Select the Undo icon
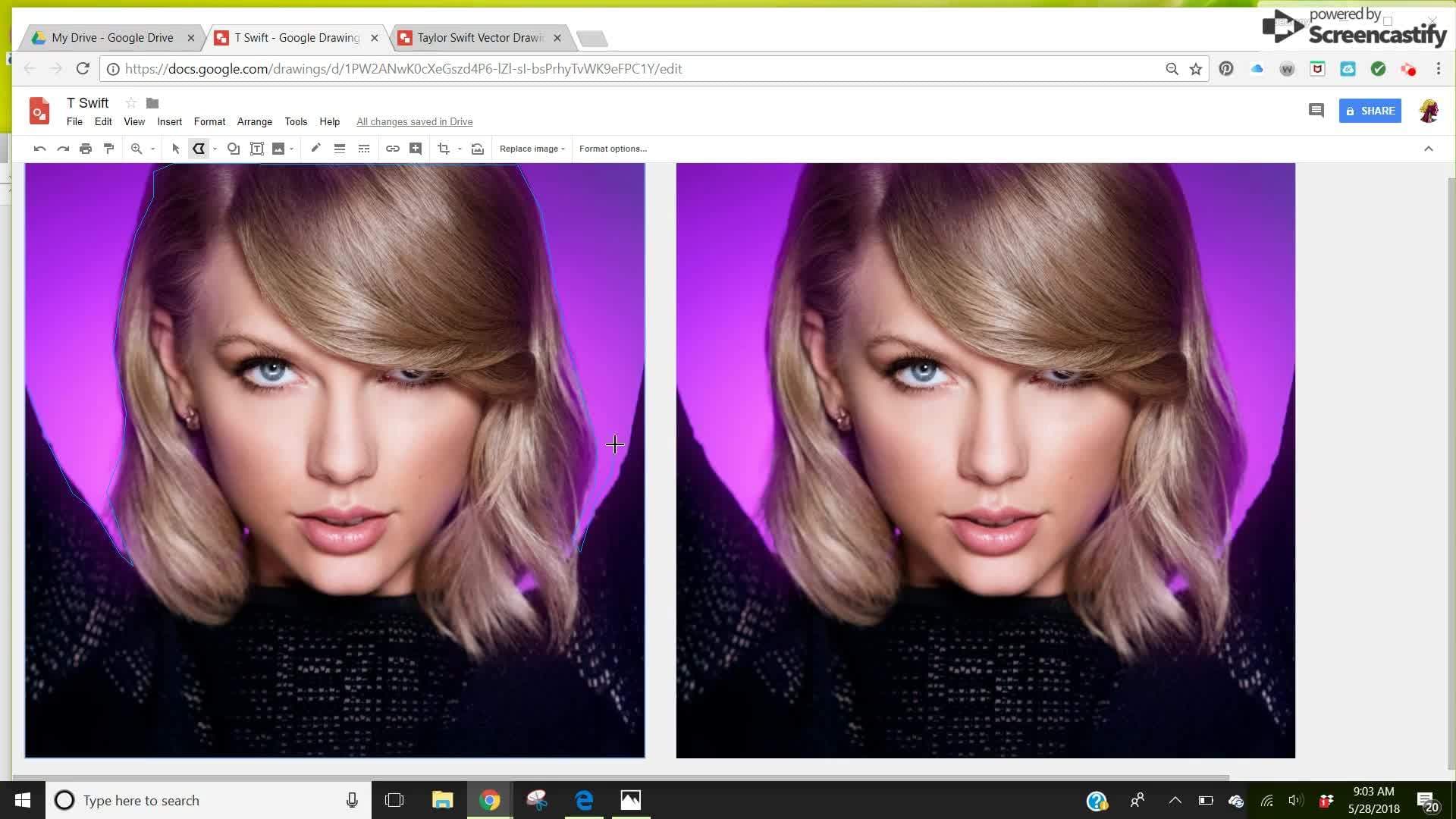 click(39, 148)
